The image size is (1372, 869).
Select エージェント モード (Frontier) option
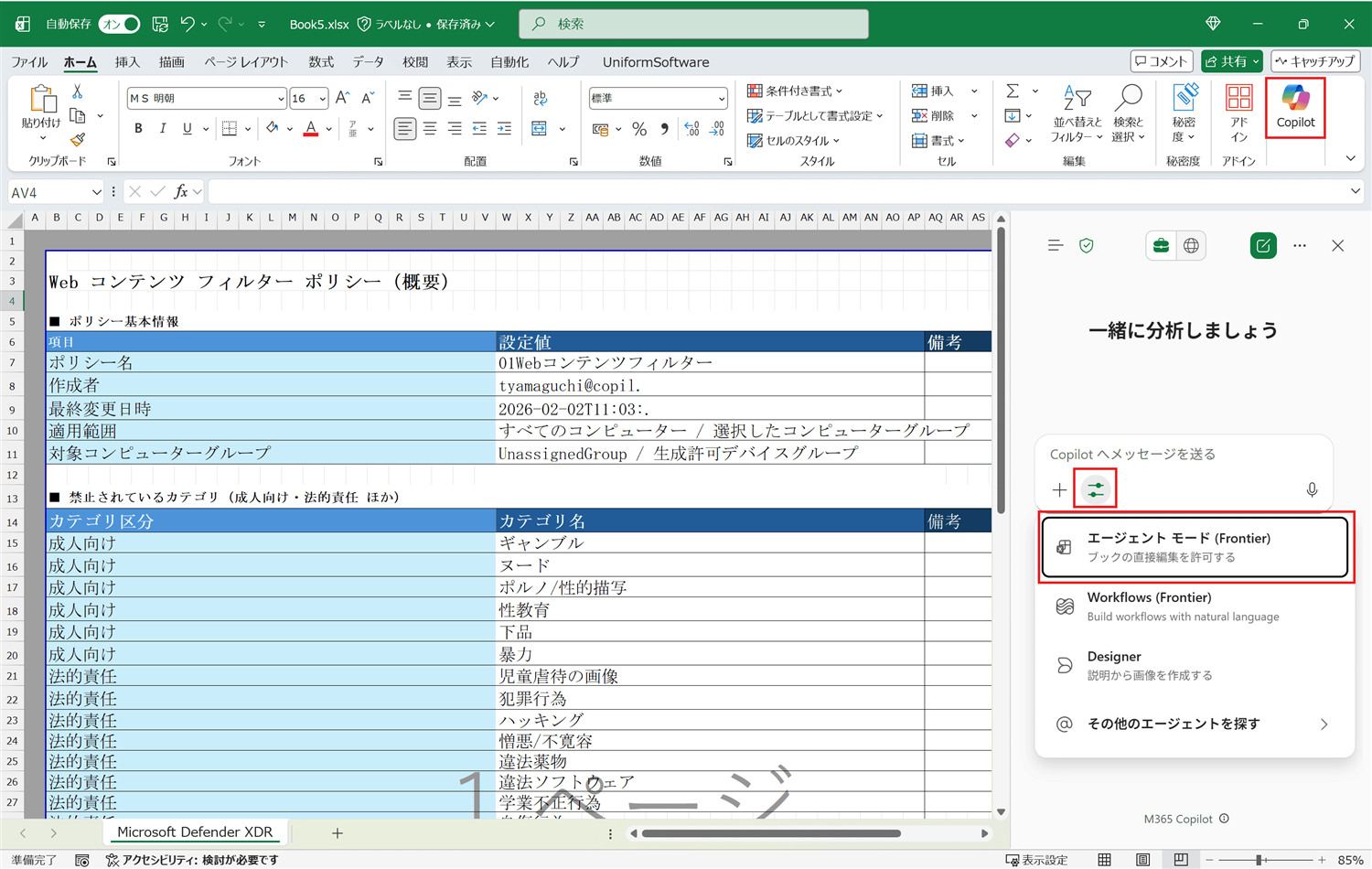[1195, 547]
